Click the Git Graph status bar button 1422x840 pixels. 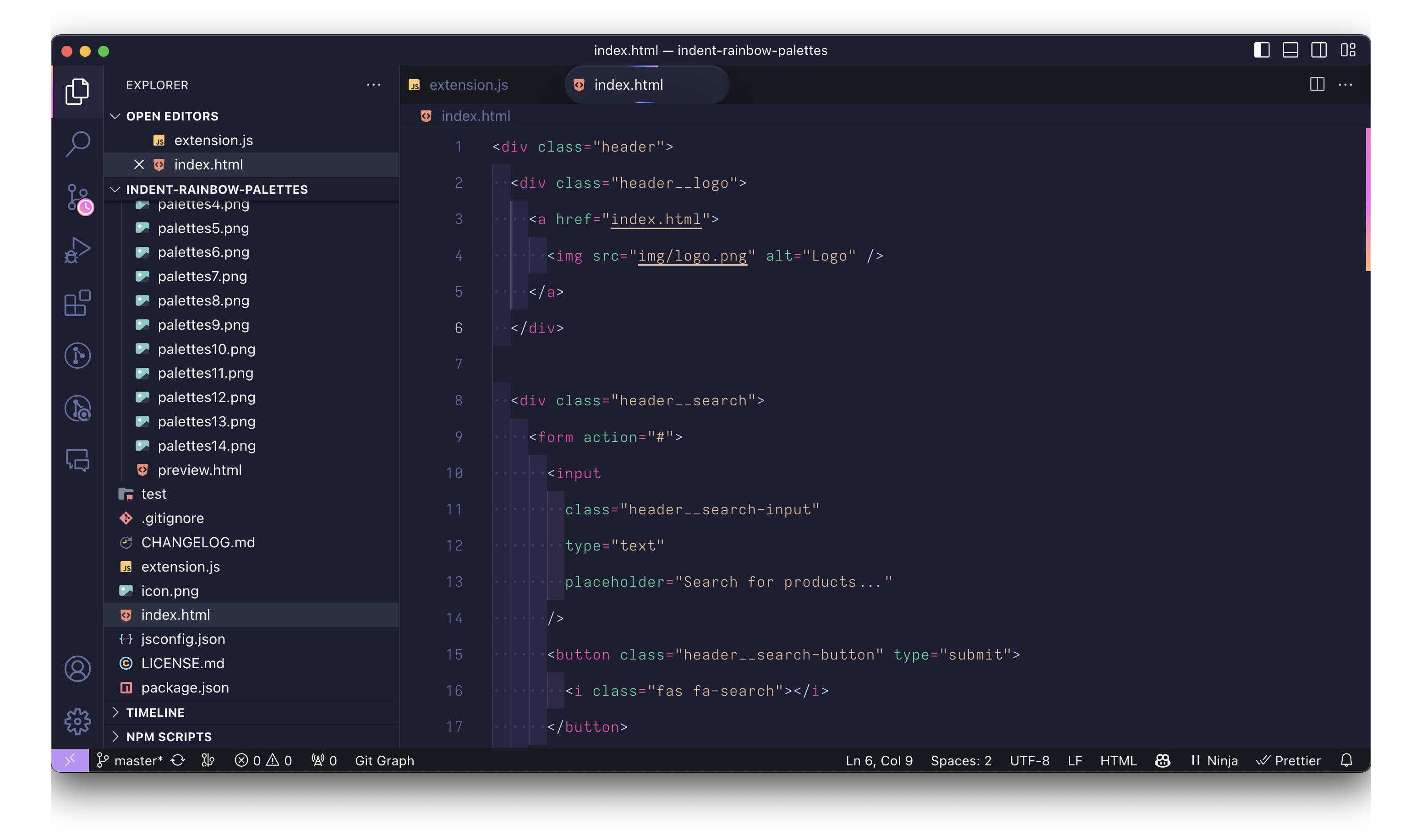pyautogui.click(x=384, y=760)
